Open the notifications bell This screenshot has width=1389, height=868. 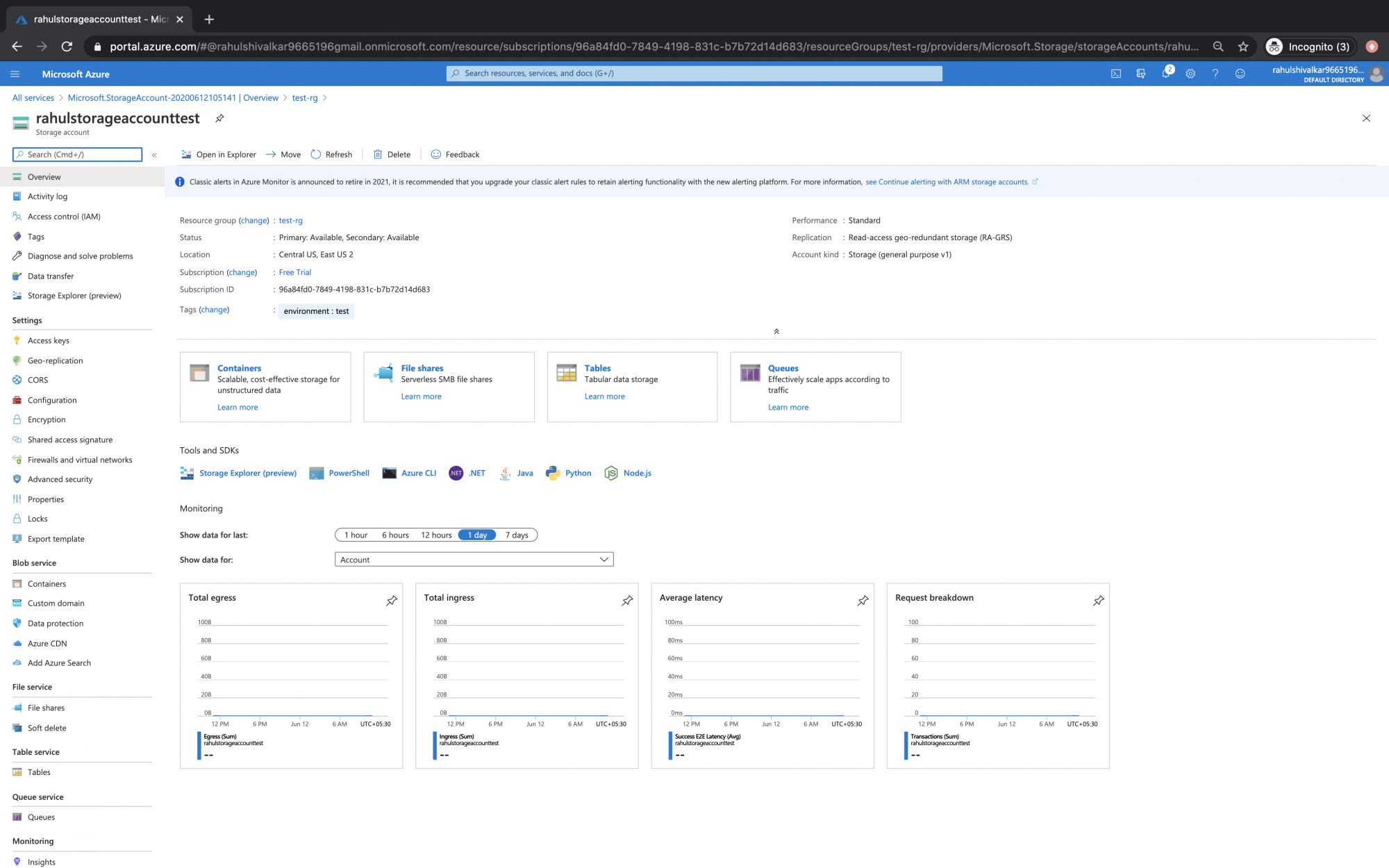[1166, 73]
